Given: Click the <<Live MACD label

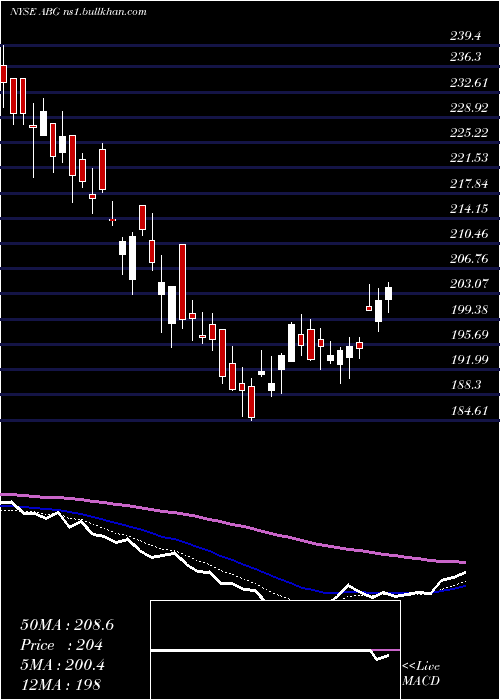Looking at the screenshot, I should point(421,674).
